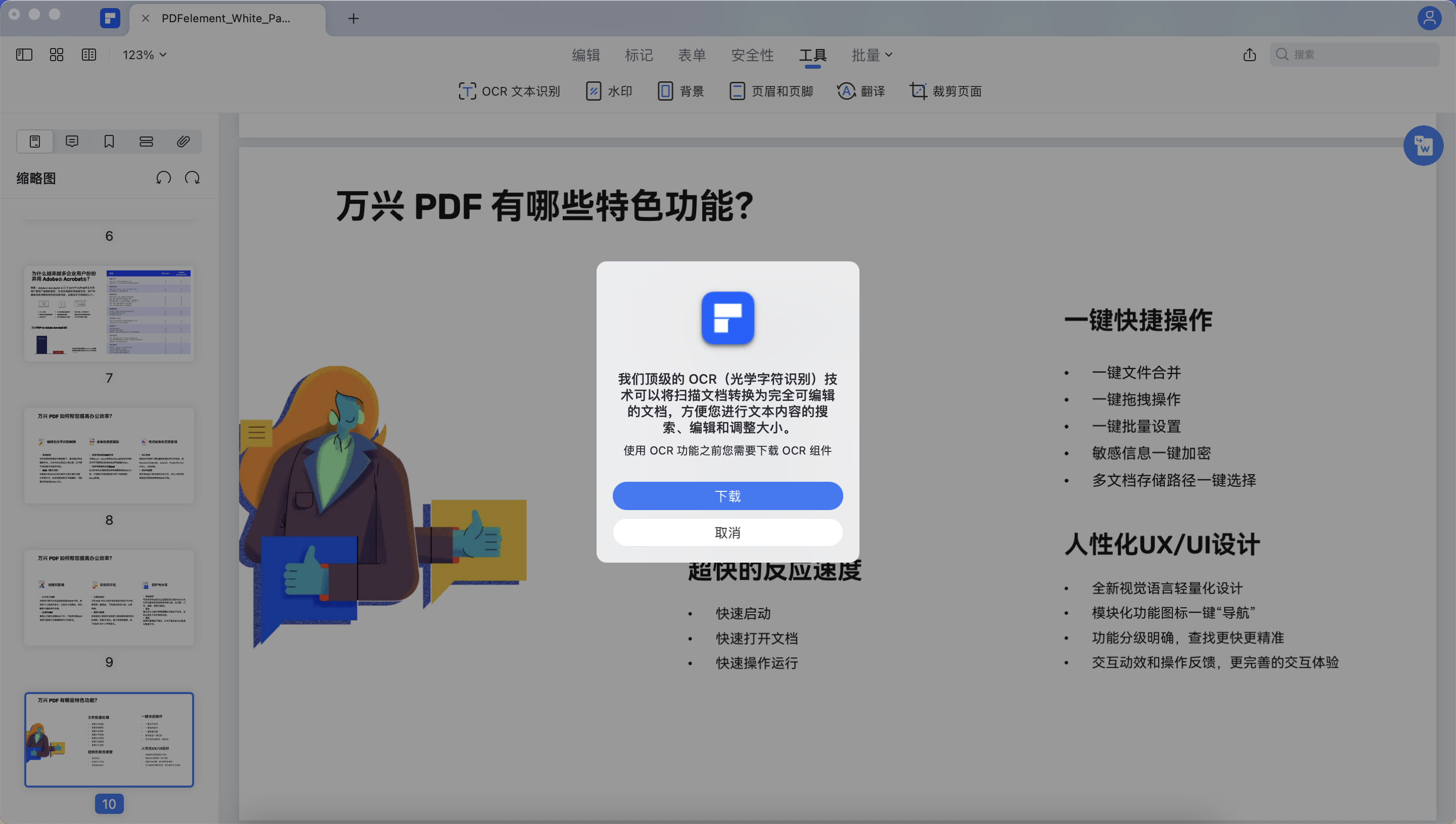Viewport: 1456px width, 824px height.
Task: Show the bookmarks panel tab icon
Action: pos(109,142)
